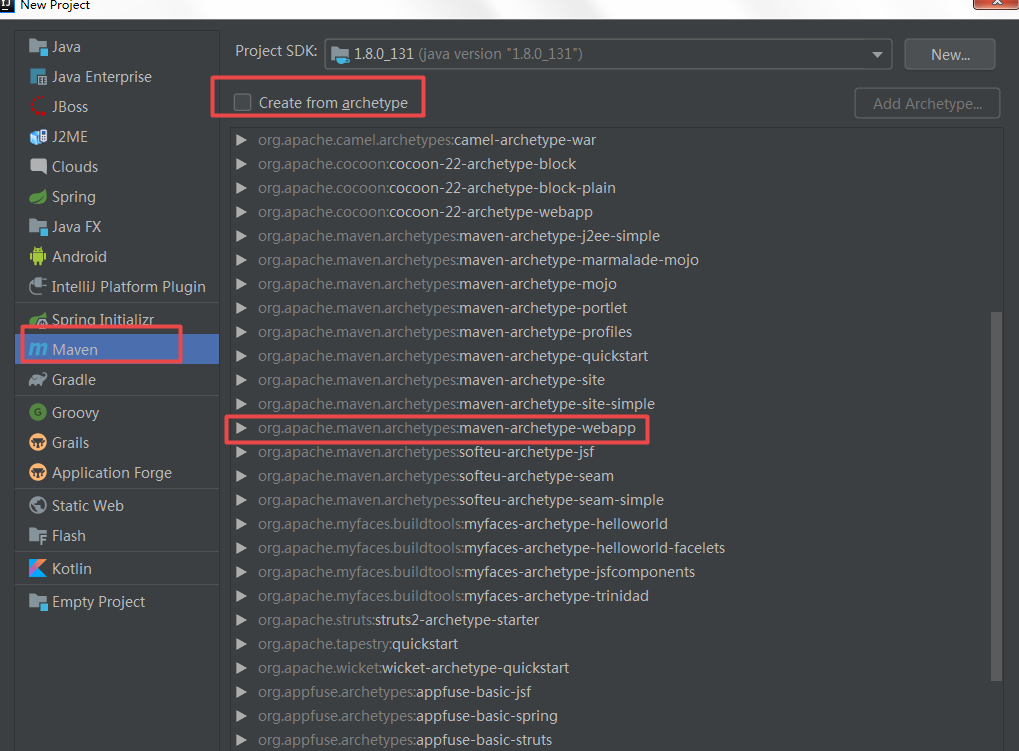Image resolution: width=1019 pixels, height=751 pixels.
Task: Click the archetype list vertical scrollbar
Action: [996, 496]
